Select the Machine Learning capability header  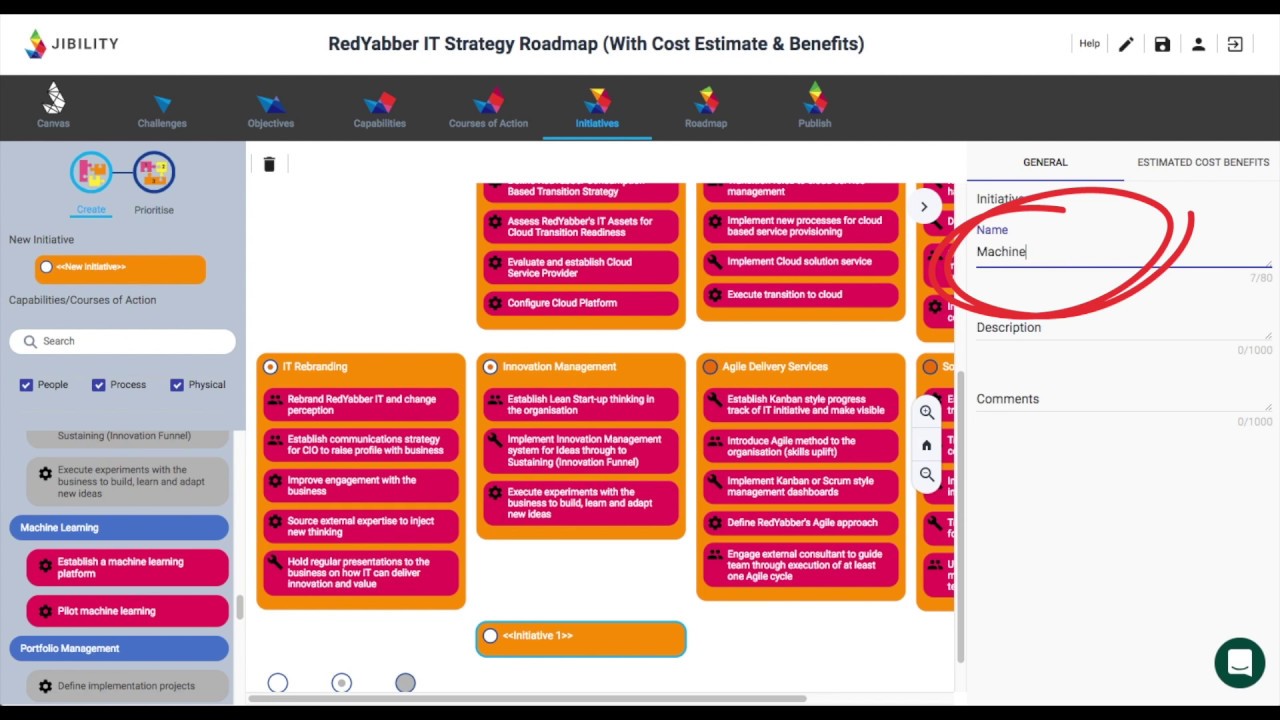[119, 528]
